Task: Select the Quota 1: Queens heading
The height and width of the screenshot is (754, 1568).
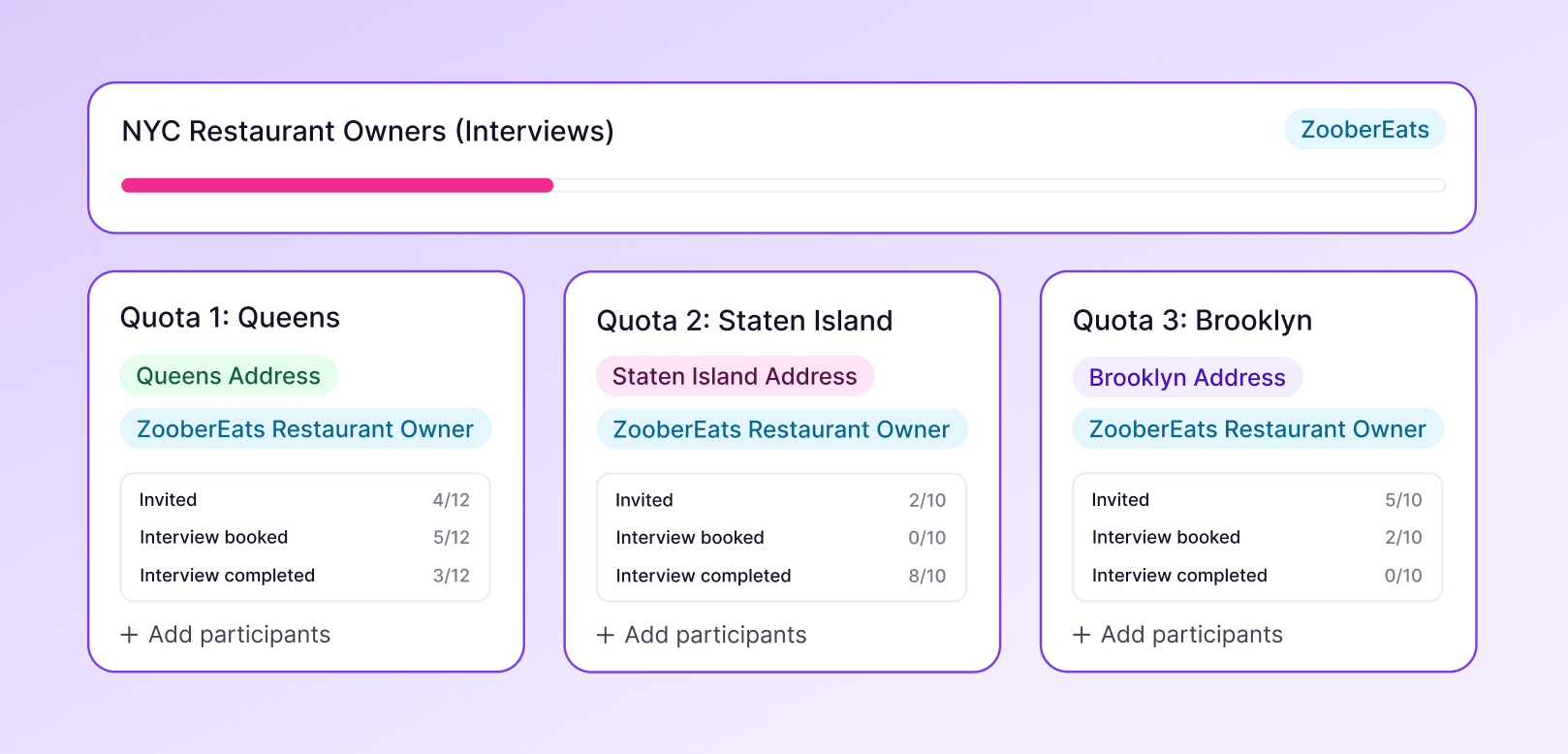Action: point(230,318)
